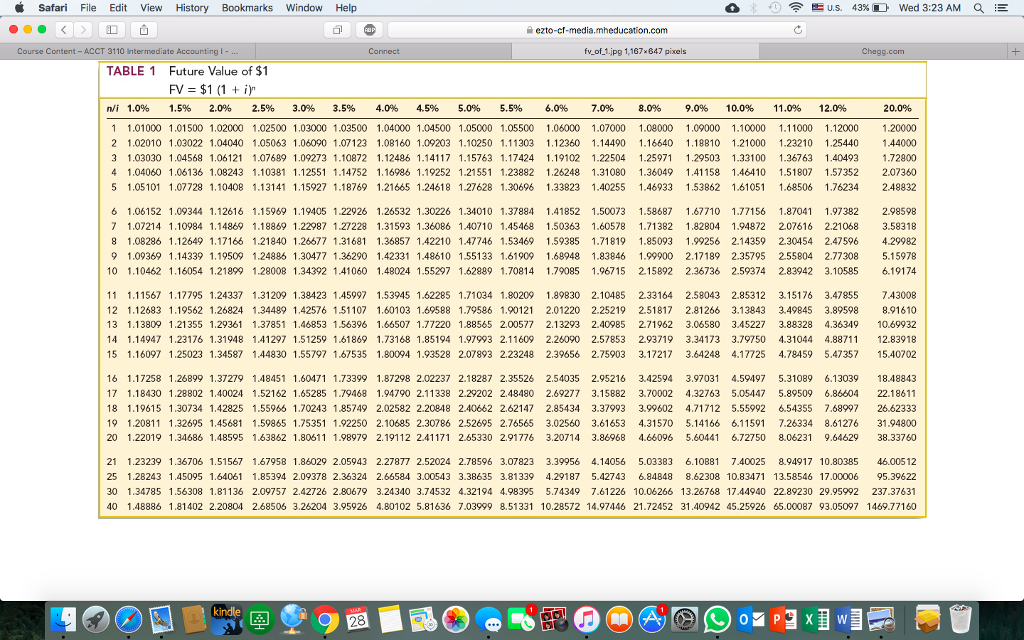This screenshot has height=640, width=1024.
Task: Open the Bookmarks menu
Action: coord(247,8)
